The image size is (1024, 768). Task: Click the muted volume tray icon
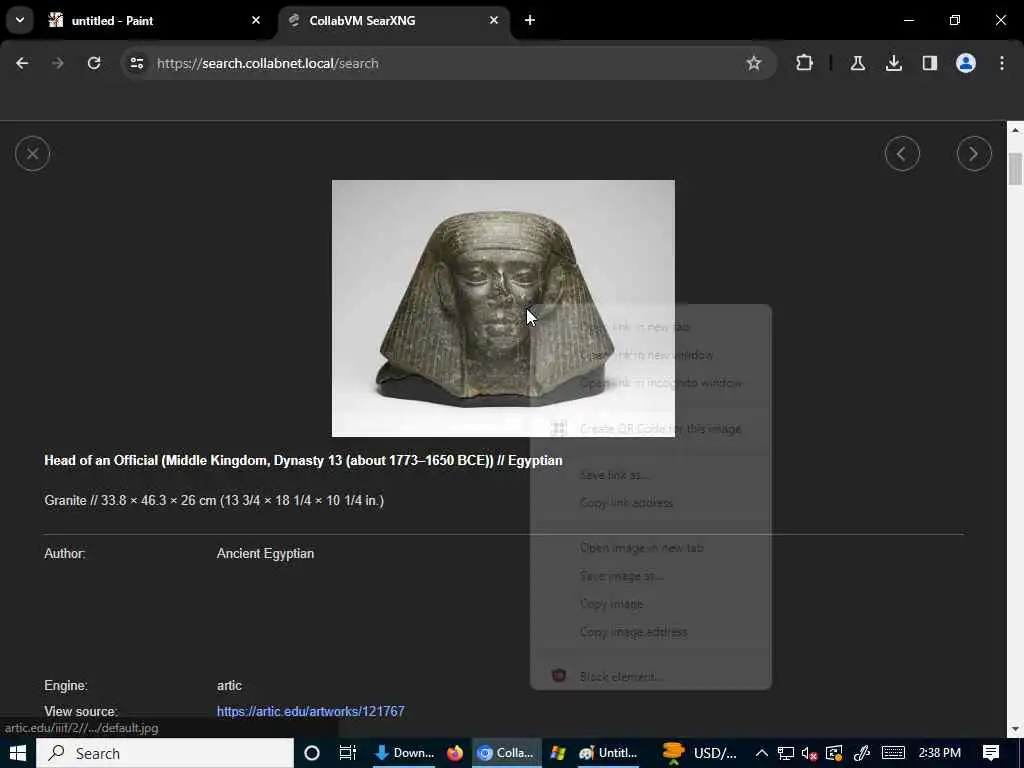pyautogui.click(x=810, y=753)
